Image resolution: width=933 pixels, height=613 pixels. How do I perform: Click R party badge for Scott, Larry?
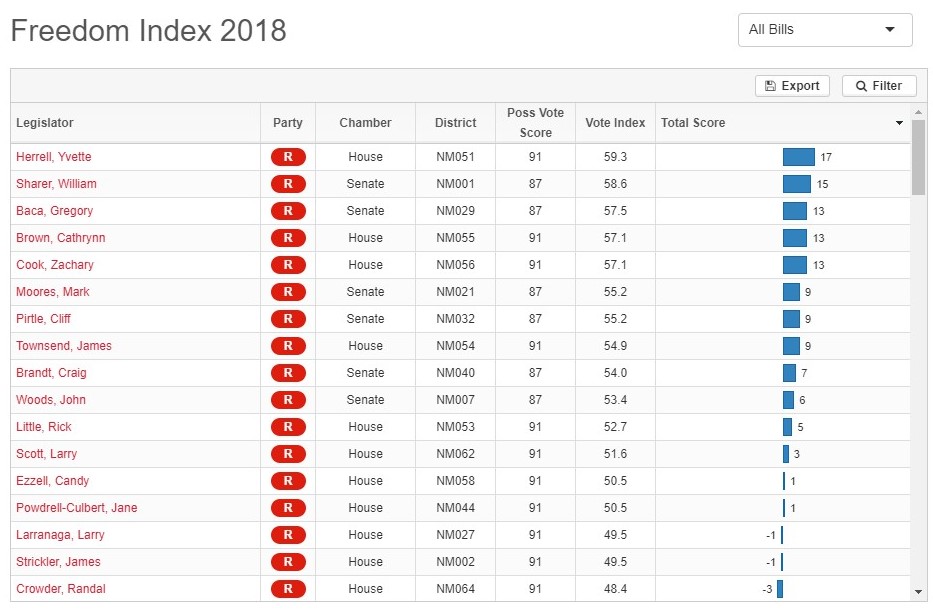tap(288, 454)
